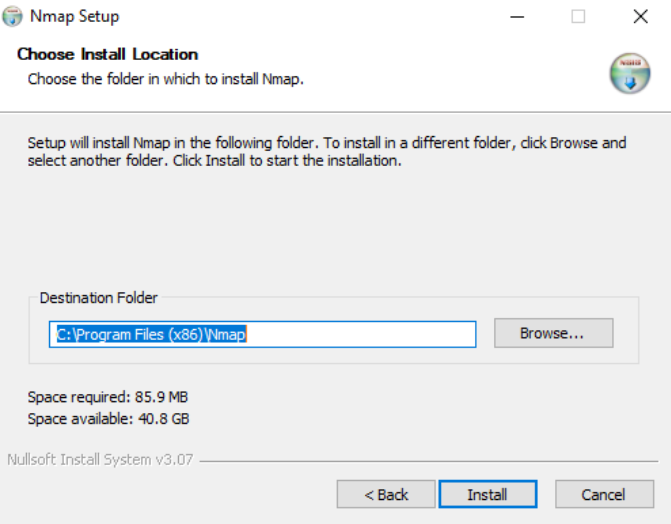The height and width of the screenshot is (524, 671).
Task: Click the 'Nullsoft Install System v3.07' branding text
Action: pos(100,459)
